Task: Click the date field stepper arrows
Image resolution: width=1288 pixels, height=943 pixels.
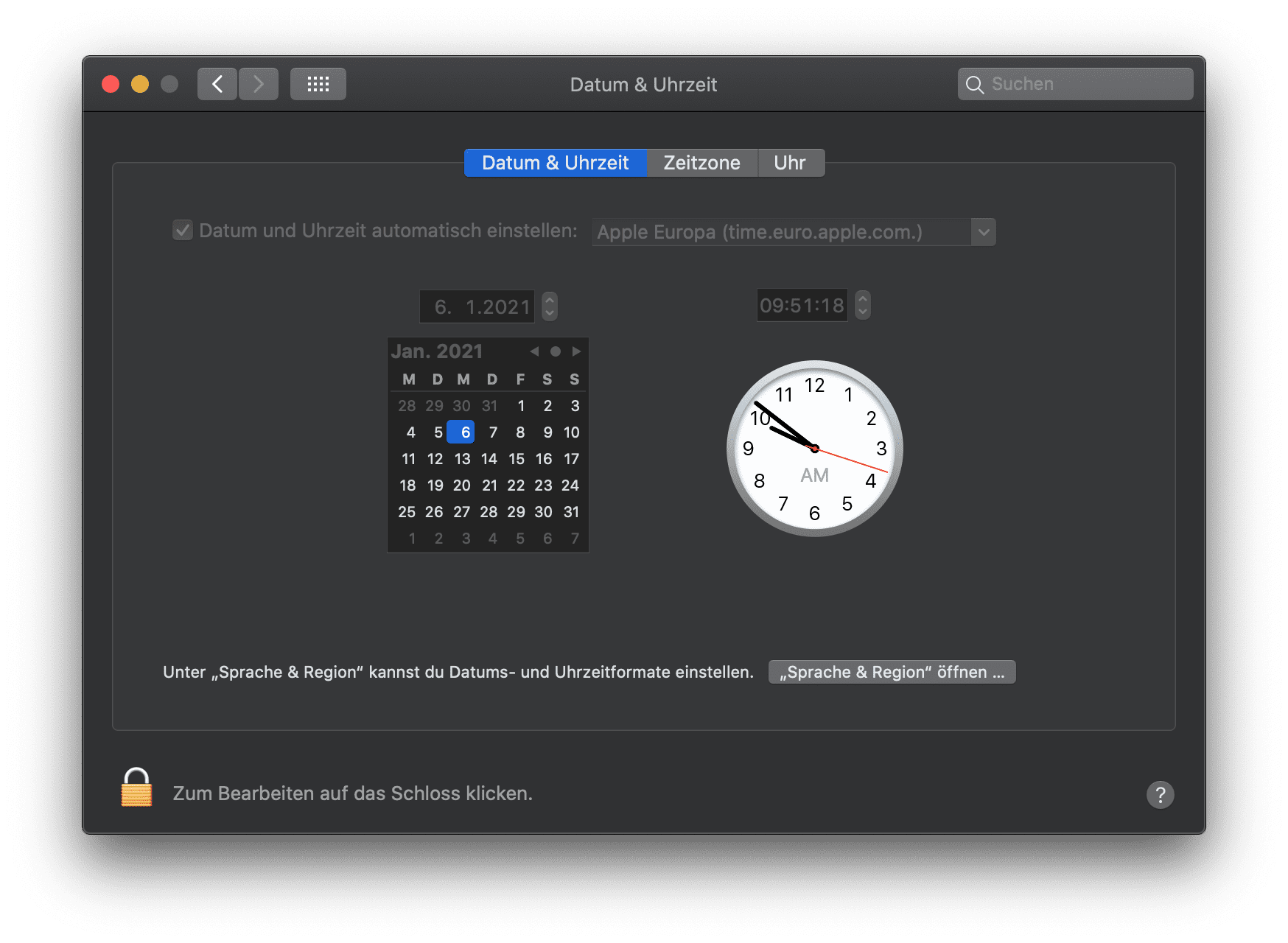Action: click(x=550, y=306)
